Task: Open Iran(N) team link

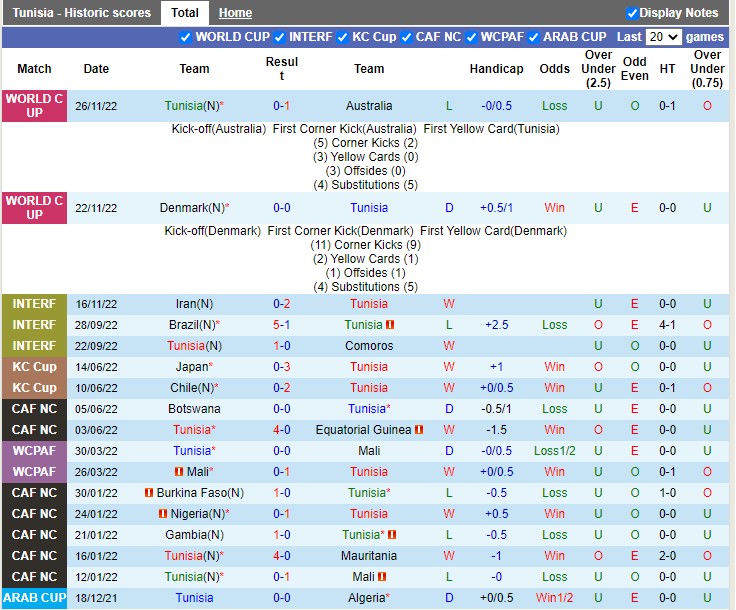Action: [x=194, y=304]
